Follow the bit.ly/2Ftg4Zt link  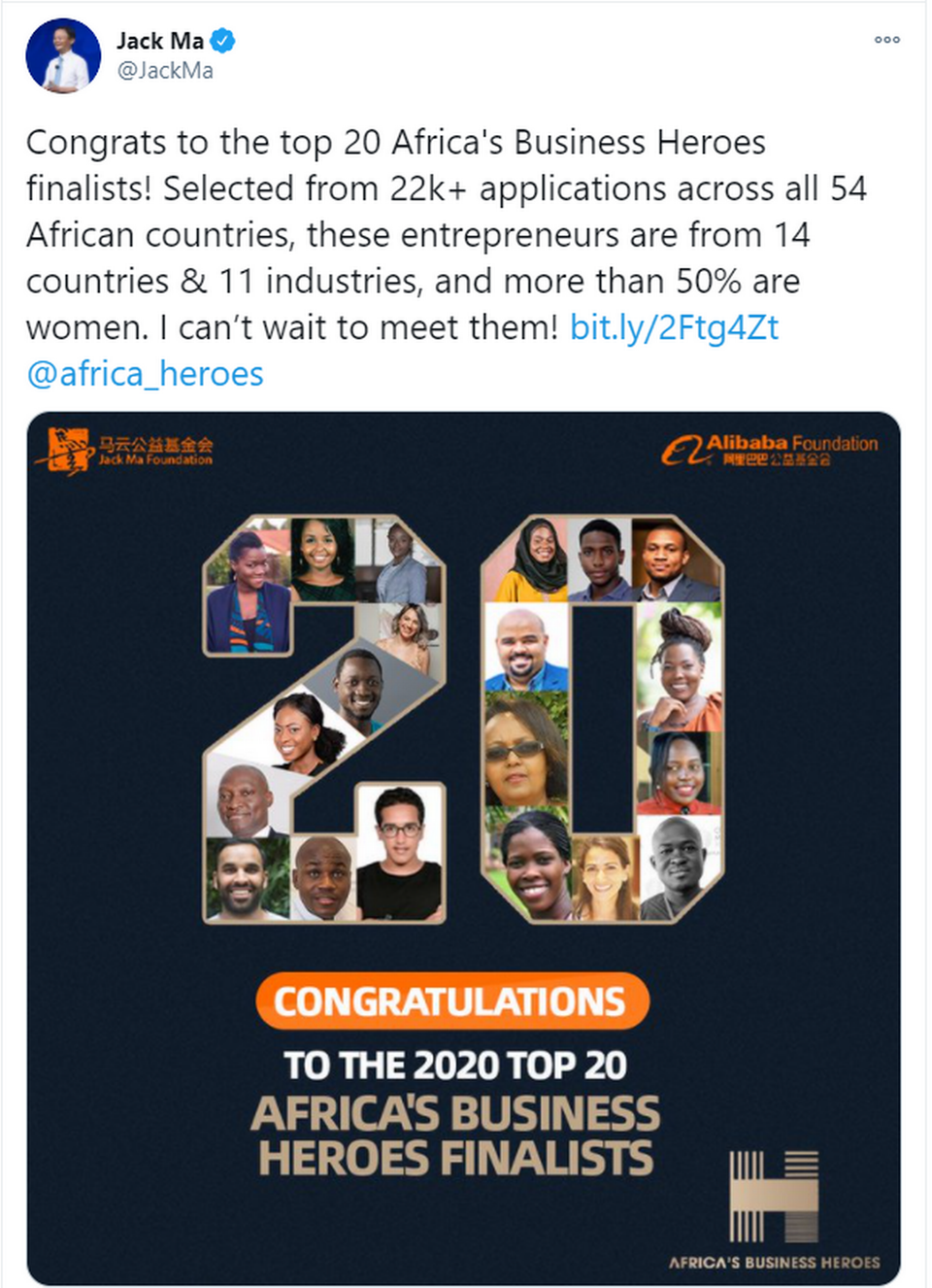(x=674, y=327)
